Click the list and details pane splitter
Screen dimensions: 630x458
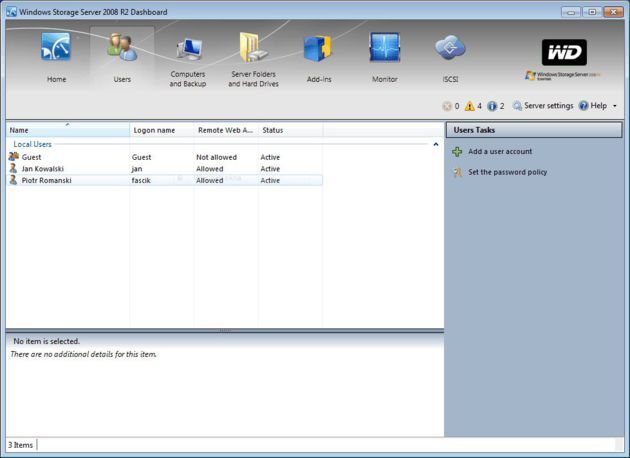tap(225, 331)
